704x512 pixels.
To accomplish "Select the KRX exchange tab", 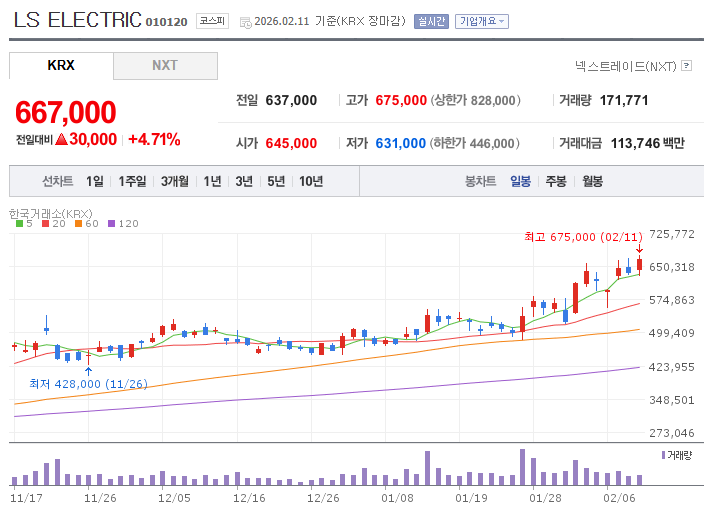I will [x=61, y=66].
